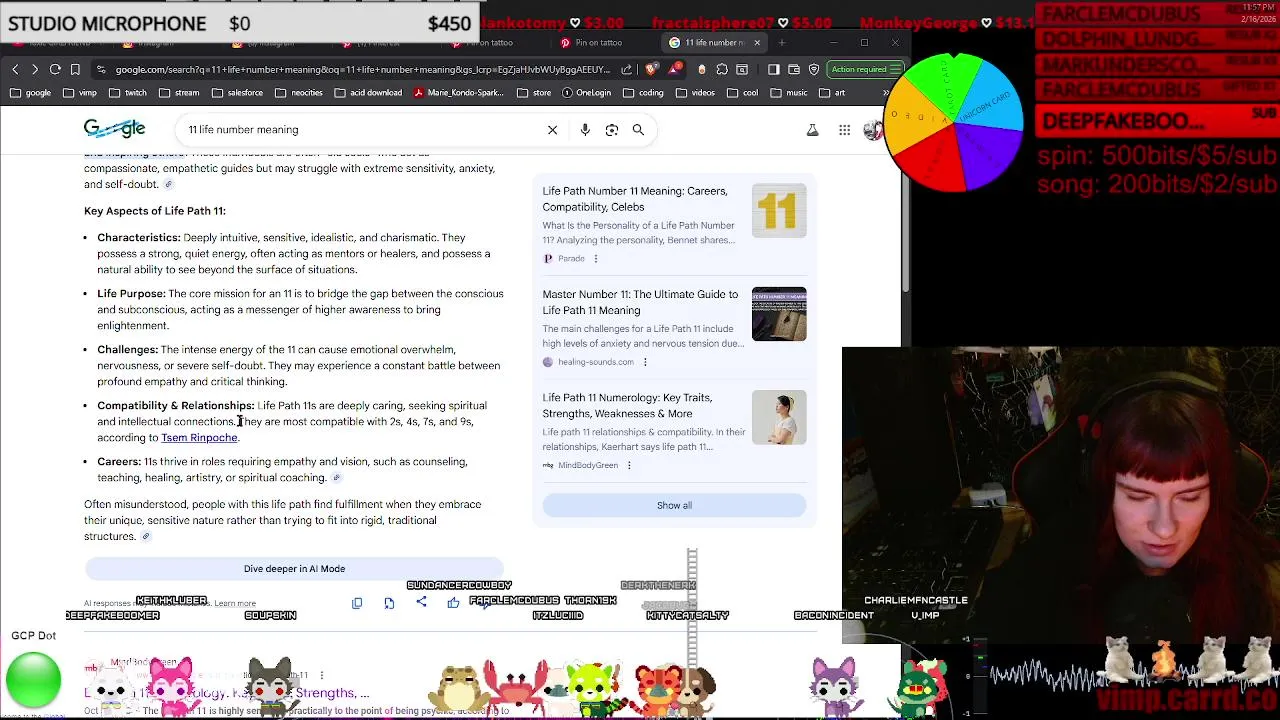Toggle the browser sidebar panel

pos(773,69)
